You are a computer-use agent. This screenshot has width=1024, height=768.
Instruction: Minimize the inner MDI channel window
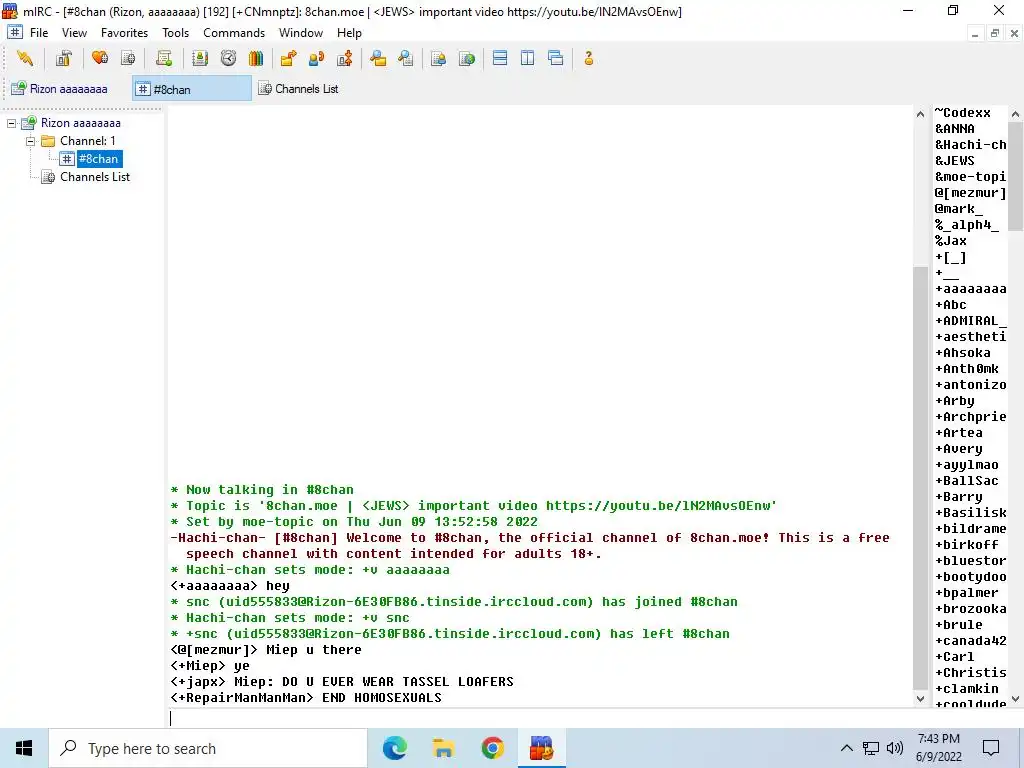pos(975,33)
